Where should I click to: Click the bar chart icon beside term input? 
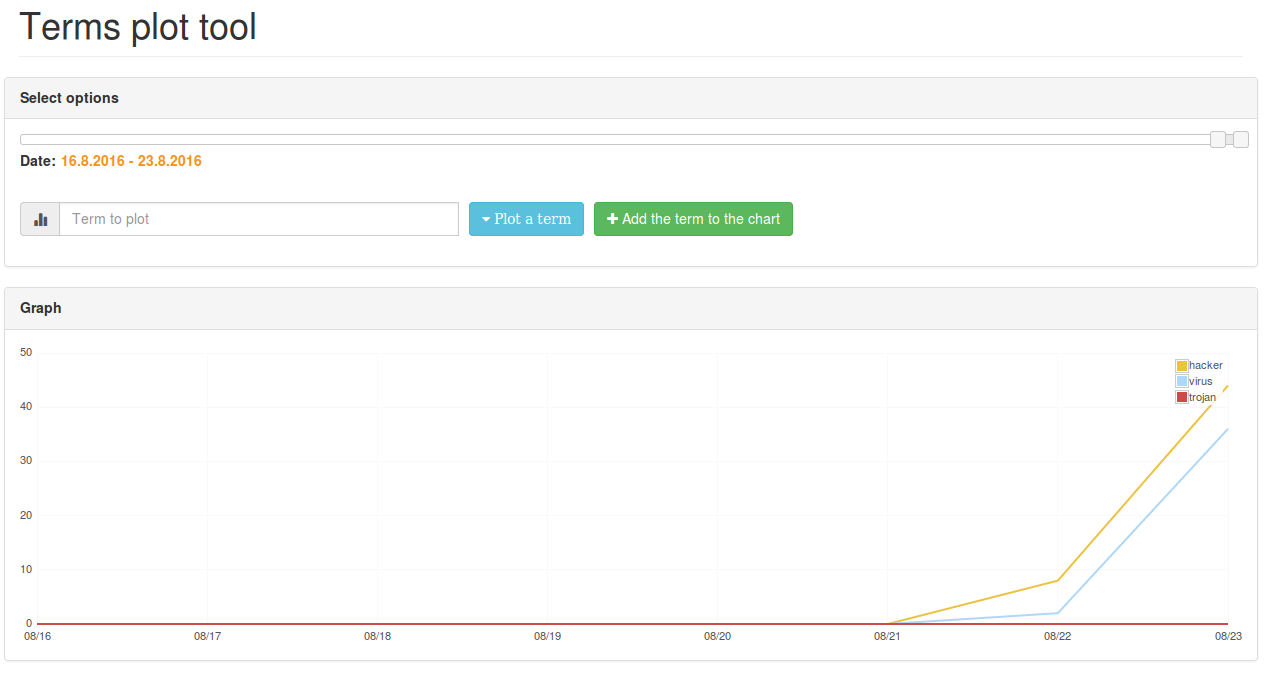click(40, 219)
